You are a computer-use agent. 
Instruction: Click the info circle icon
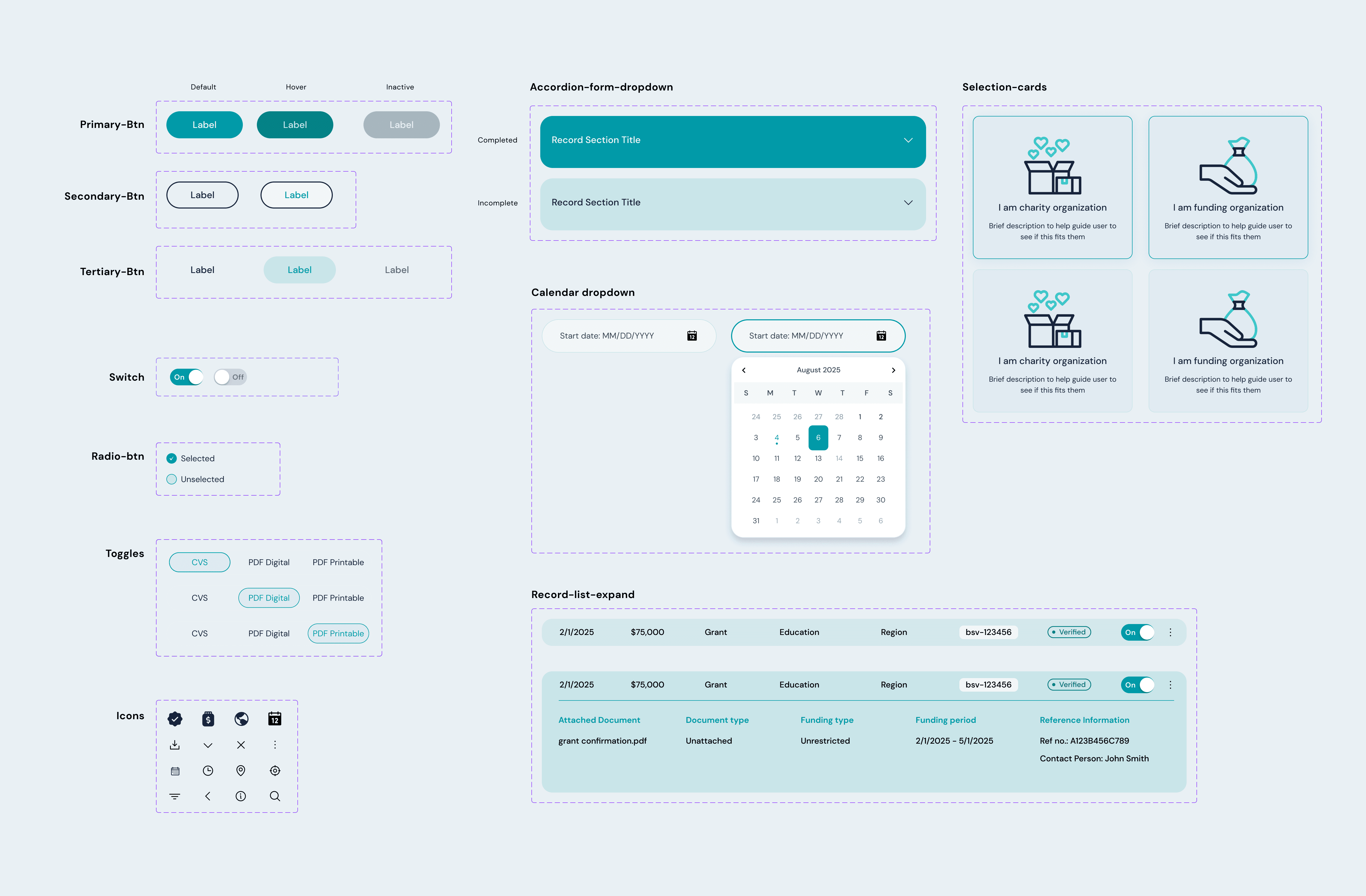(241, 797)
